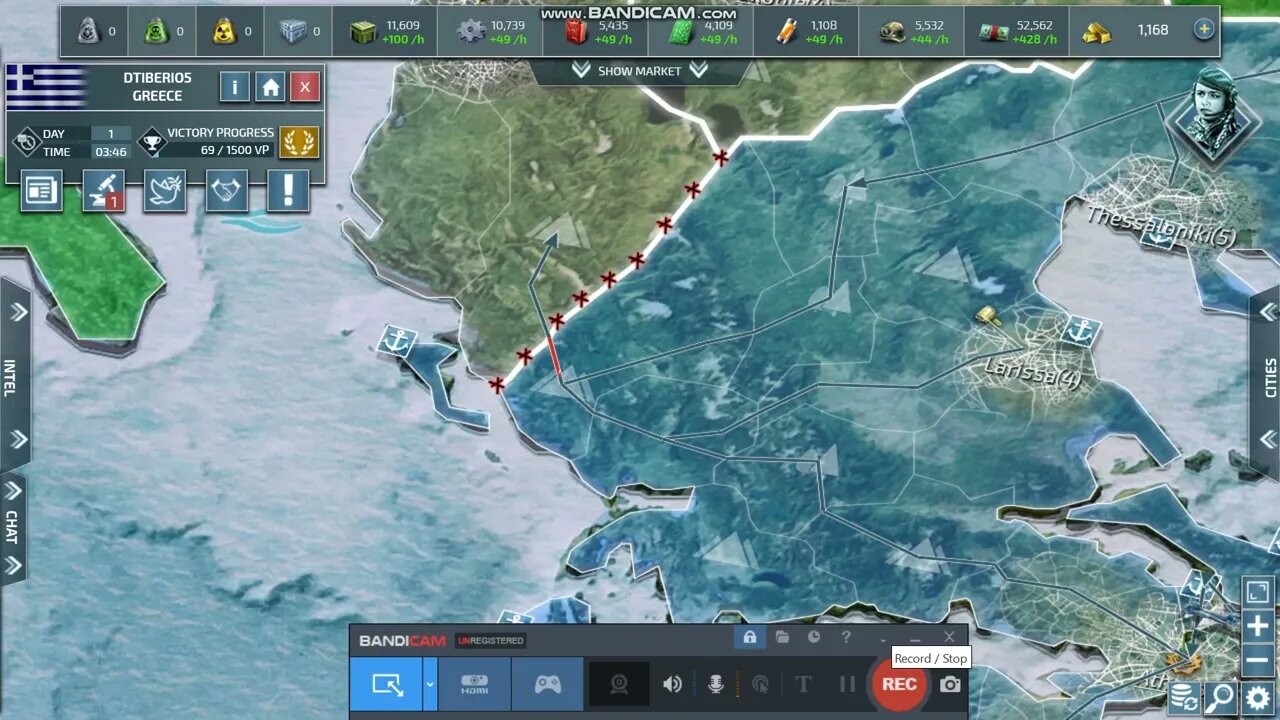
Task: Click the money resource showing 52,562
Action: [x=1017, y=31]
